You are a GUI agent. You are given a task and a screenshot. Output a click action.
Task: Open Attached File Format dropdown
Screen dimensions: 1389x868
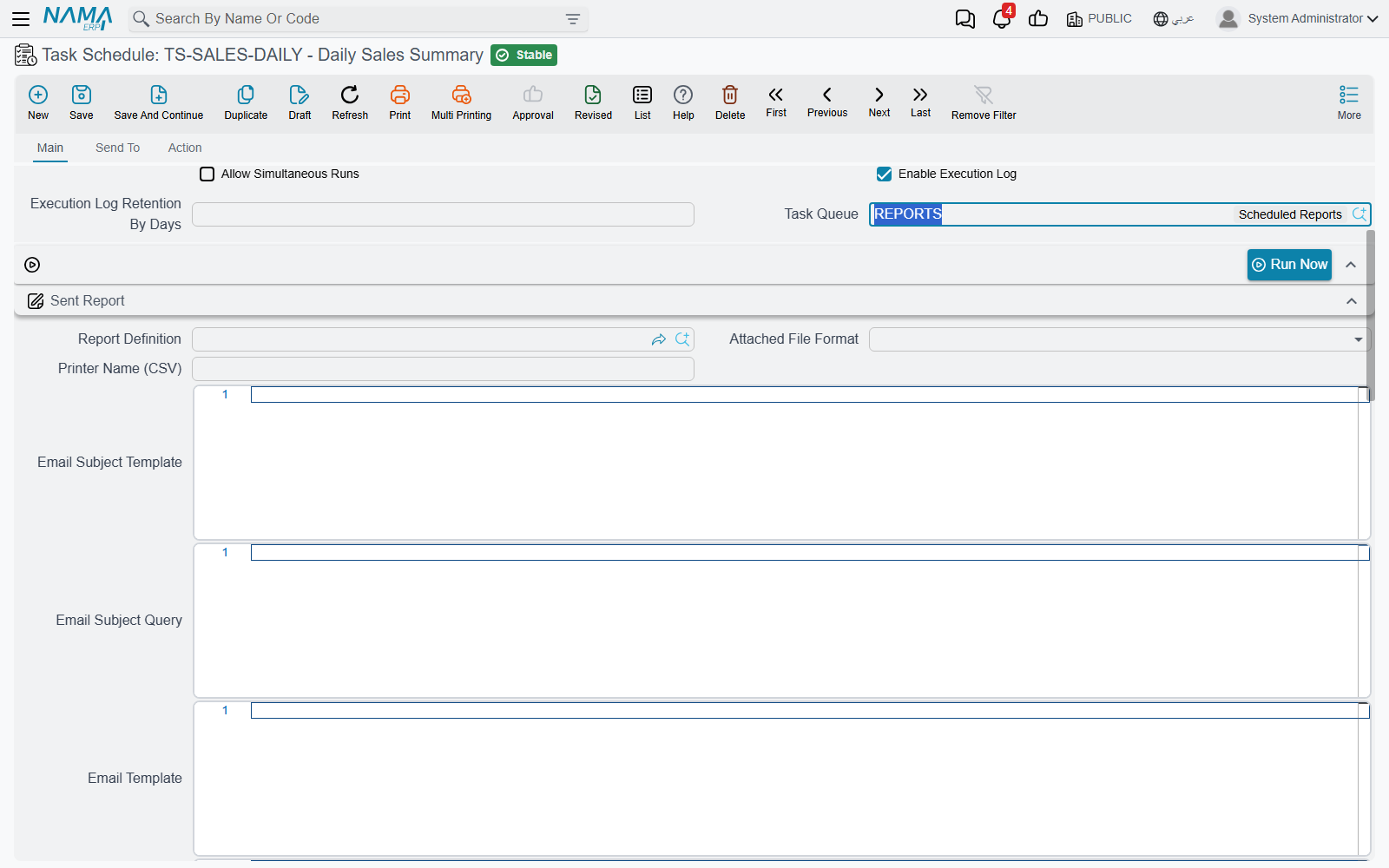click(1120, 339)
